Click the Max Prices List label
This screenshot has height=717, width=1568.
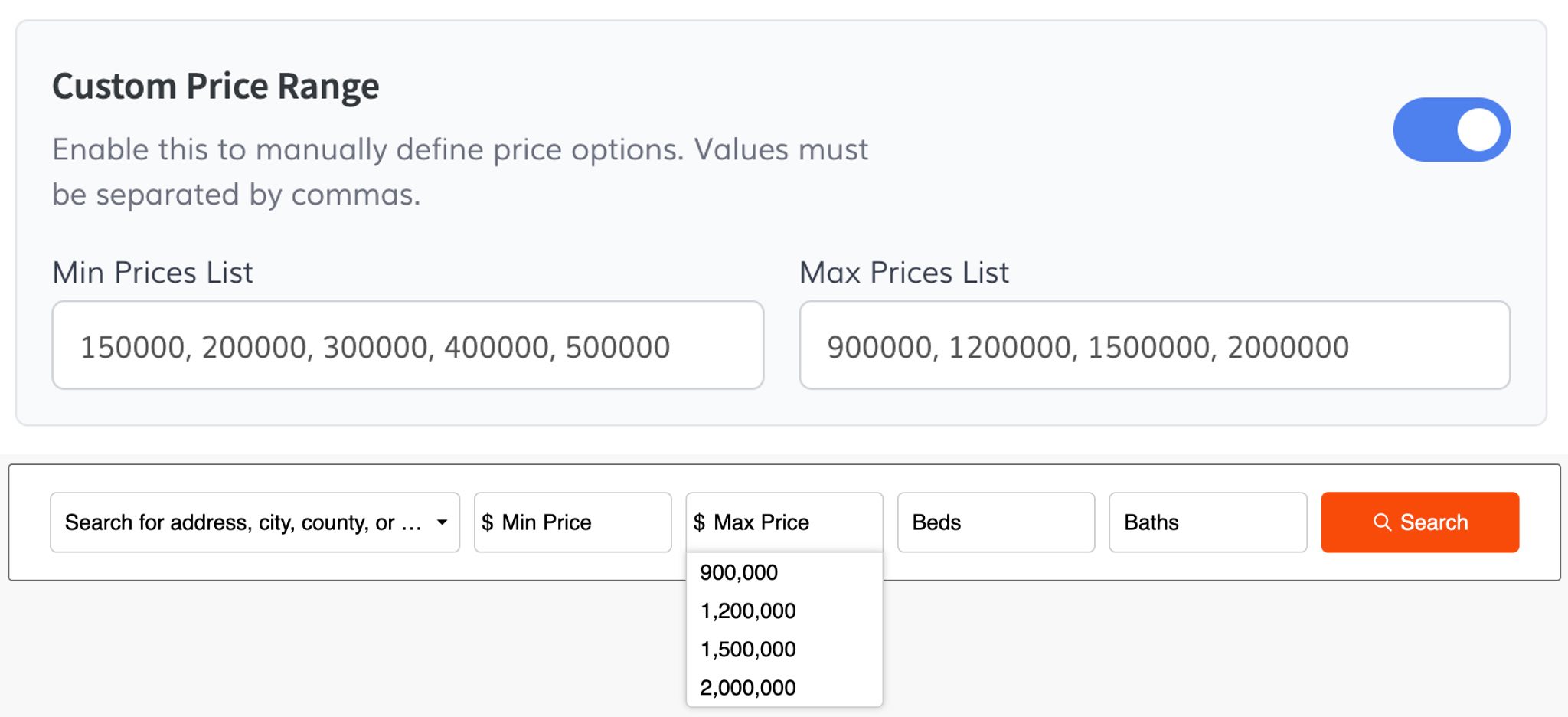tap(903, 273)
